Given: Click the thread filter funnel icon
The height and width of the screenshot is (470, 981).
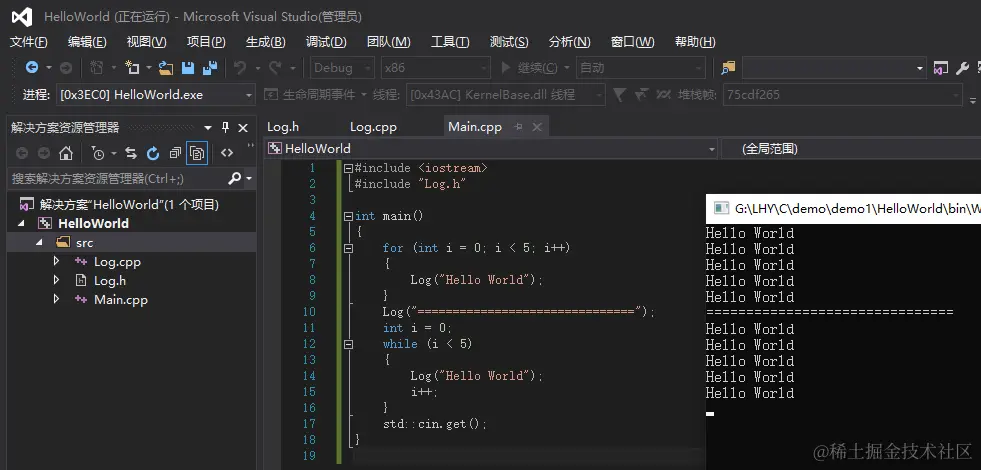Looking at the screenshot, I should pyautogui.click(x=619, y=95).
